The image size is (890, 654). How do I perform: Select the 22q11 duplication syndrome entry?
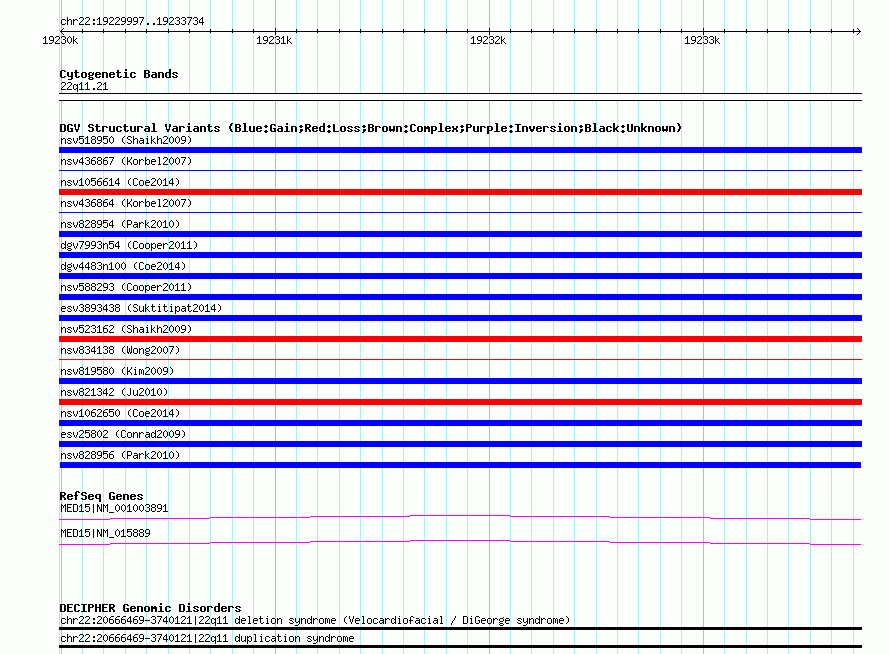point(207,638)
